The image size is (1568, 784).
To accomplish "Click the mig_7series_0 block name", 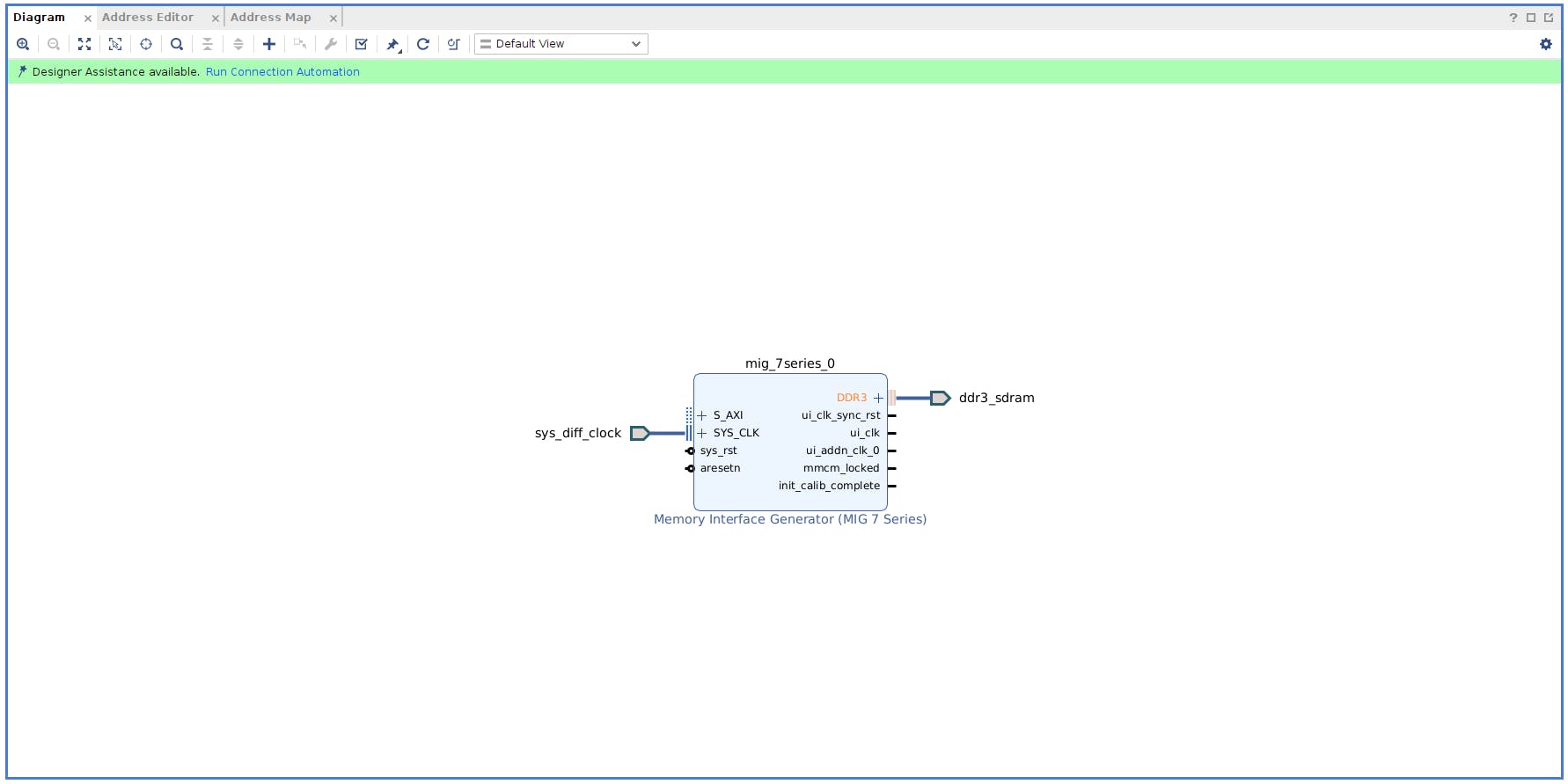I will (790, 363).
